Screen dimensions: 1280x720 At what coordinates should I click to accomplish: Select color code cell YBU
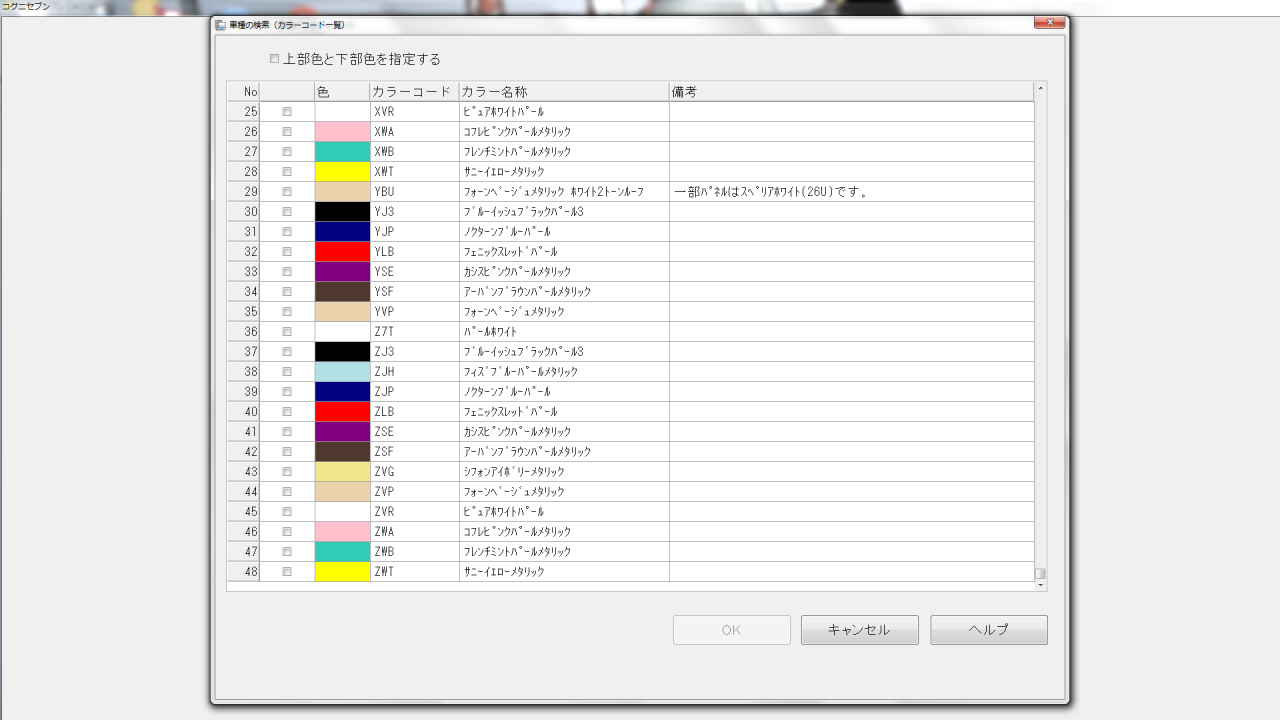pyautogui.click(x=414, y=191)
